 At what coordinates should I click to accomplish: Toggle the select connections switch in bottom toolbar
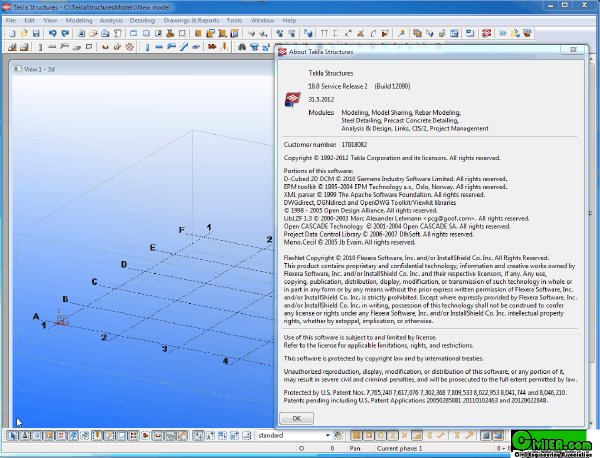pyautogui.click(x=24, y=435)
